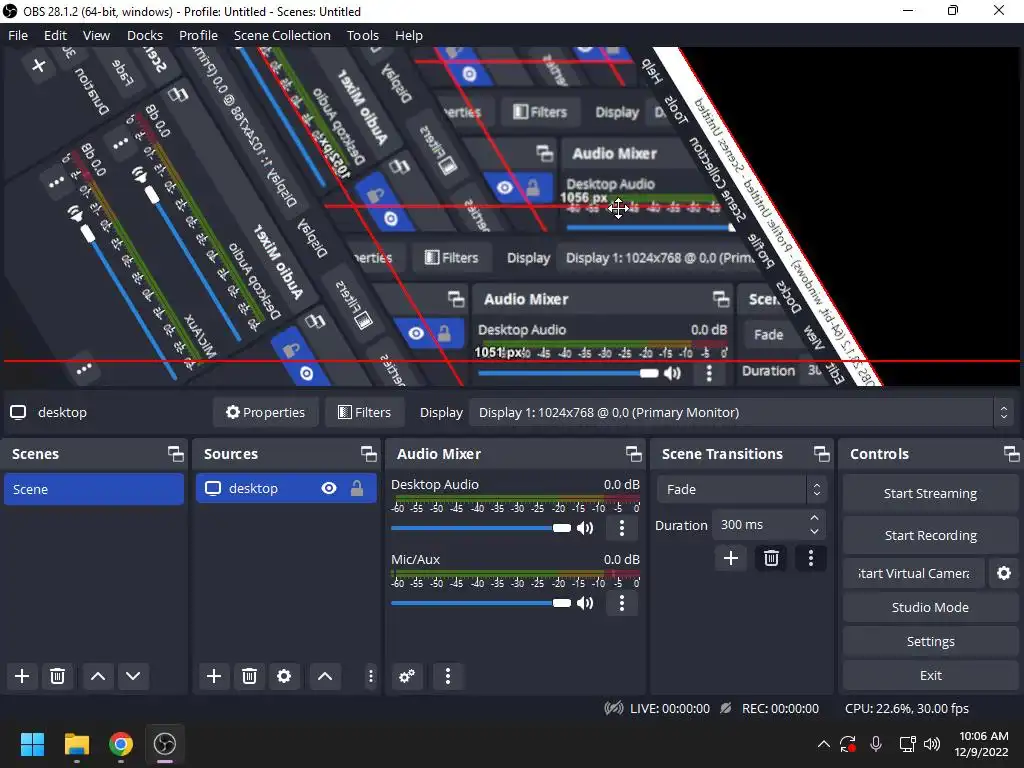Open Mic/Aux options menu
Image resolution: width=1024 pixels, height=768 pixels.
[x=622, y=603]
